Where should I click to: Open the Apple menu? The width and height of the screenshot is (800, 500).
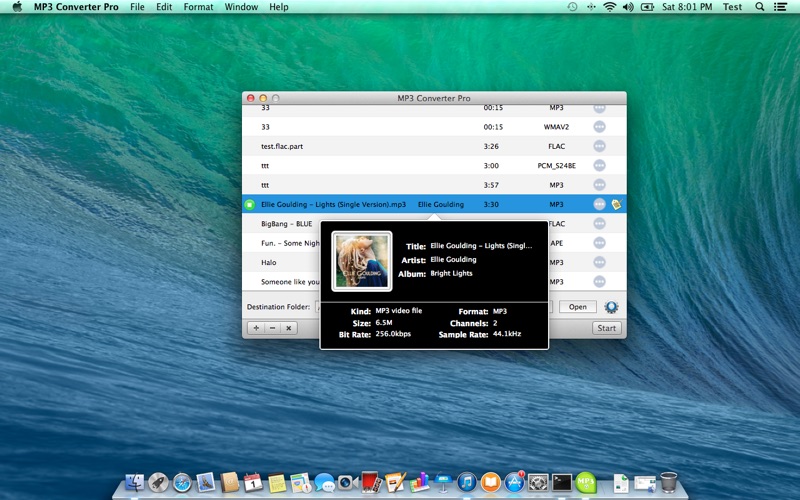17,7
